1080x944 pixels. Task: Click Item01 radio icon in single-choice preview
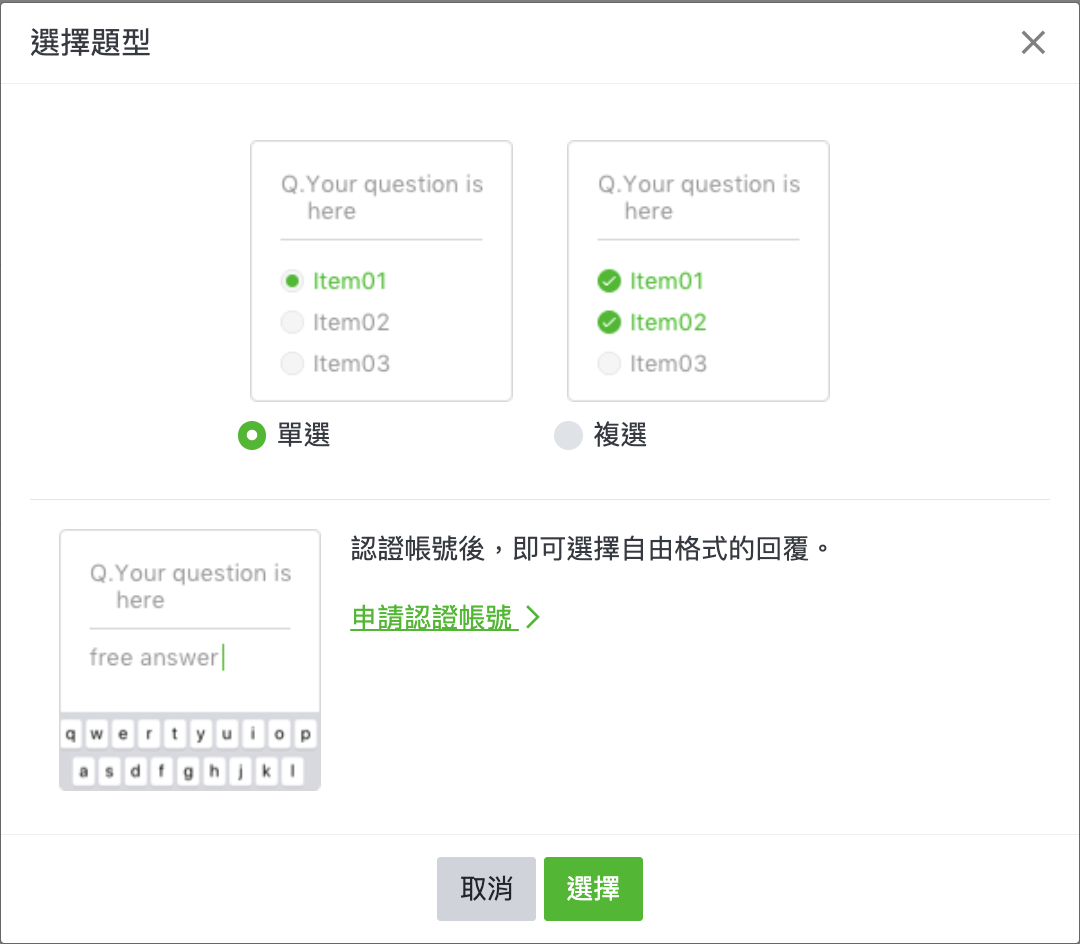click(292, 281)
